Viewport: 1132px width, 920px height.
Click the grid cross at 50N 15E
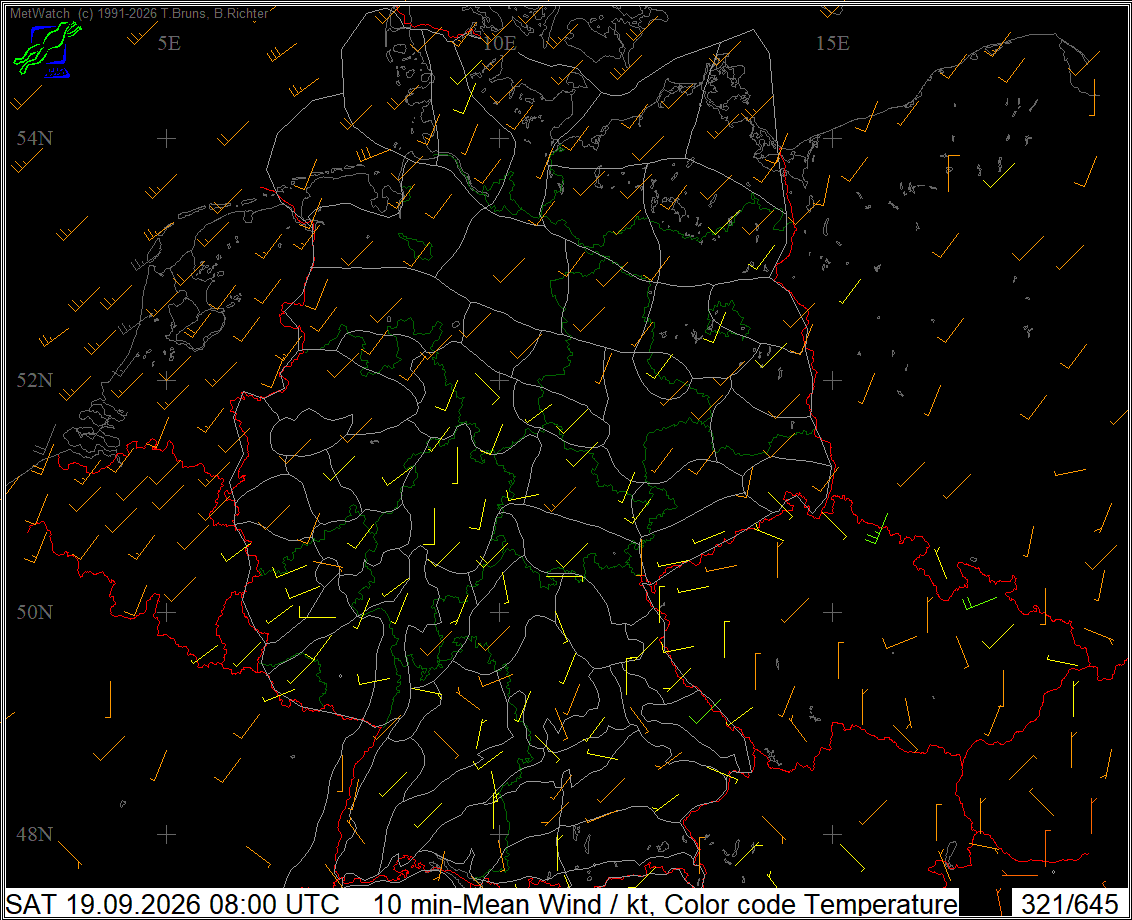point(832,613)
